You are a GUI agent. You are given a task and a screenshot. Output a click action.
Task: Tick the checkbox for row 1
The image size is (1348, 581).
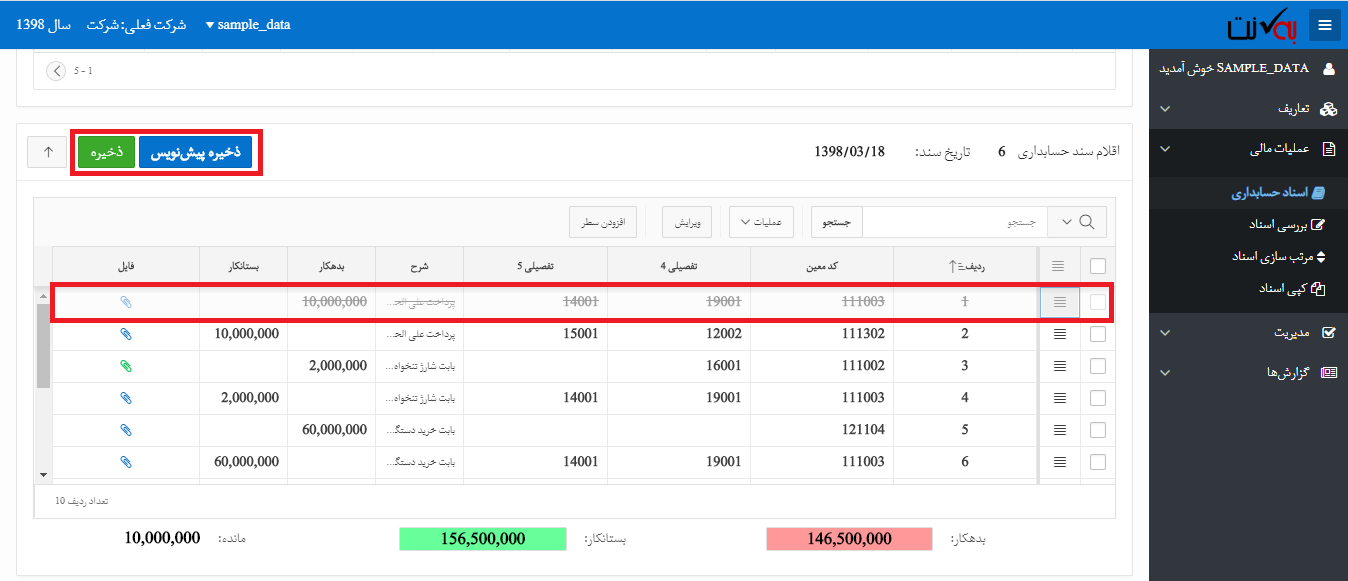point(1098,302)
